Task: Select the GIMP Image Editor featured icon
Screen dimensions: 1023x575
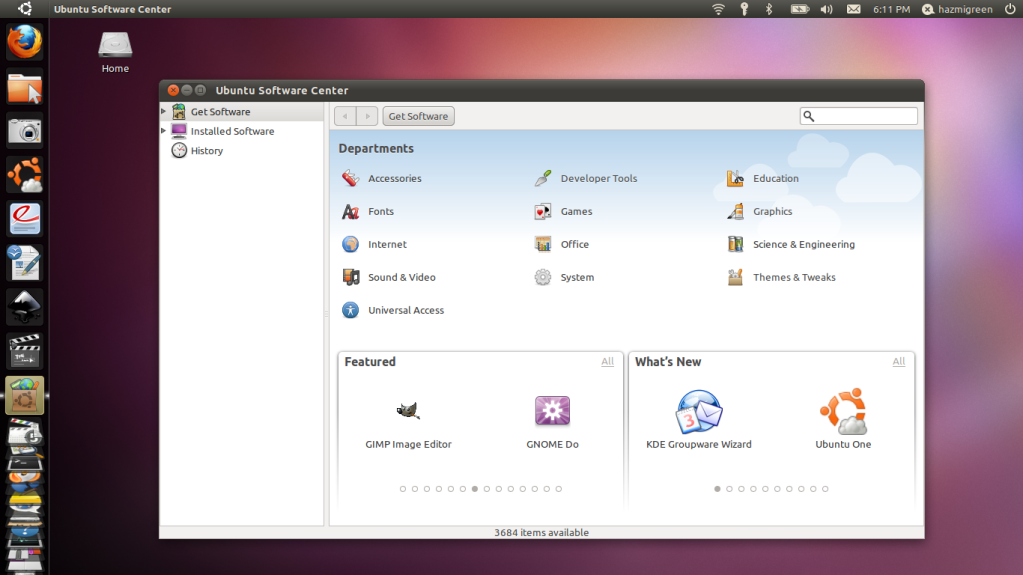Action: point(408,411)
